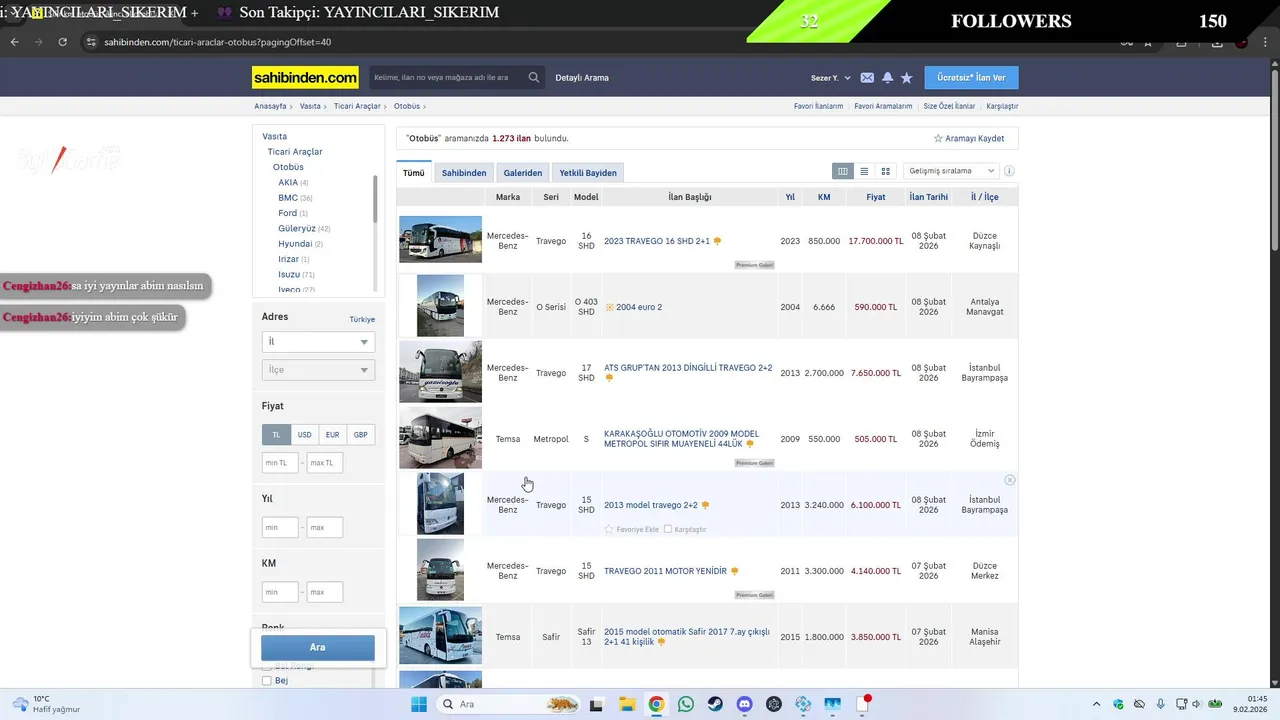
Task: Click the star icon next to Aramayı Kaydet
Action: pos(938,138)
